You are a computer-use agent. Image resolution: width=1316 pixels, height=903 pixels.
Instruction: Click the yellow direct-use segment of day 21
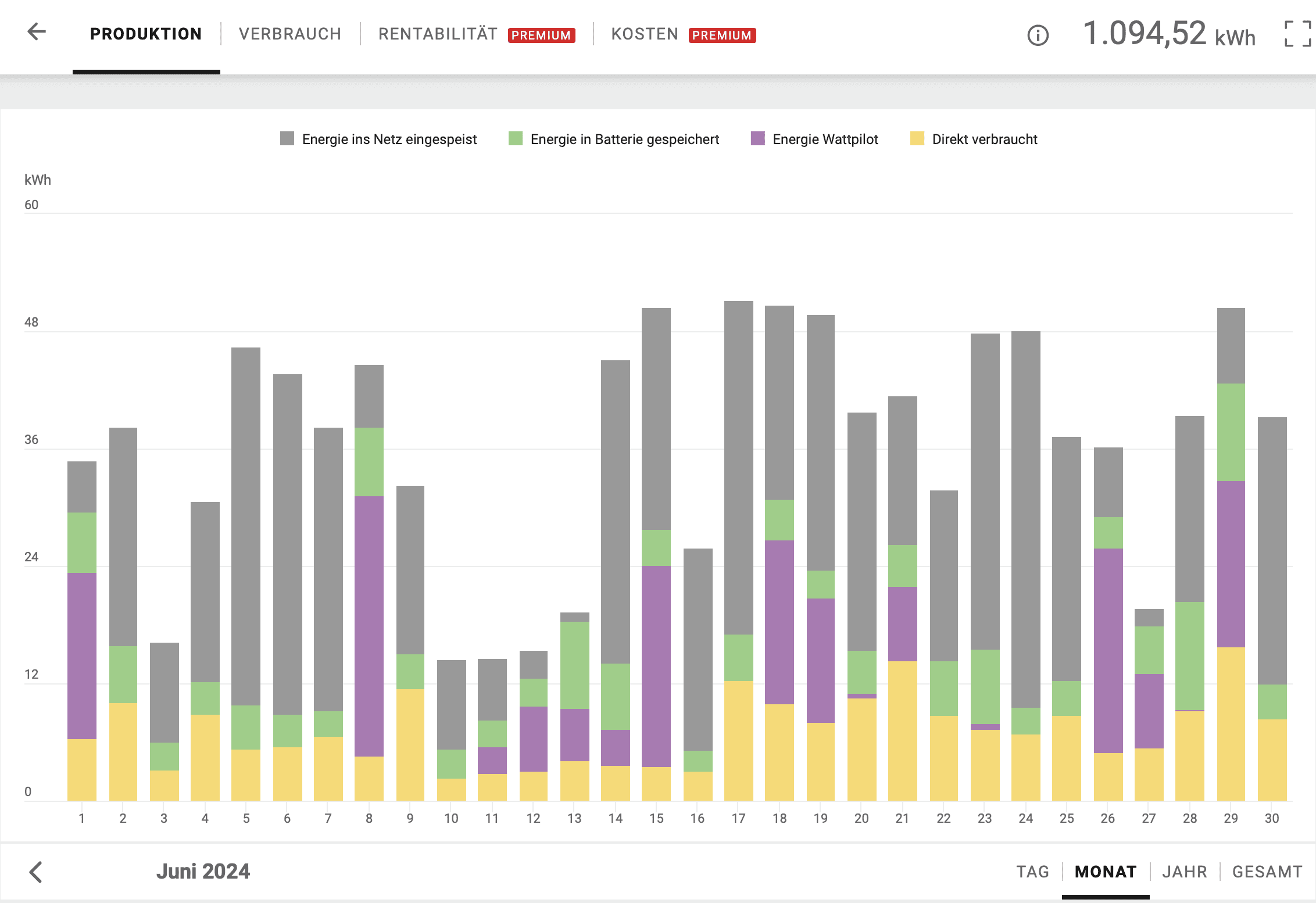pos(903,731)
